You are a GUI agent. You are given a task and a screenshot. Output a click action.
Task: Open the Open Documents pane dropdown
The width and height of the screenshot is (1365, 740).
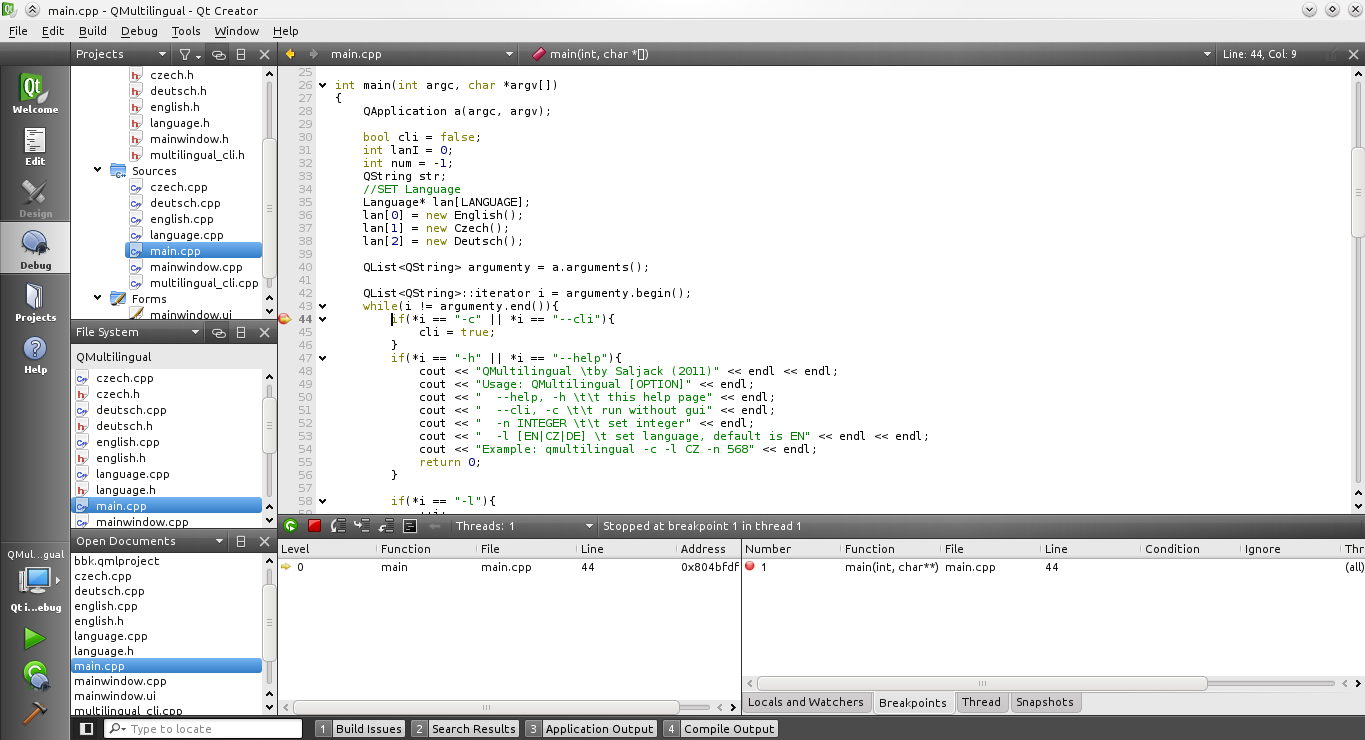pyautogui.click(x=150, y=541)
